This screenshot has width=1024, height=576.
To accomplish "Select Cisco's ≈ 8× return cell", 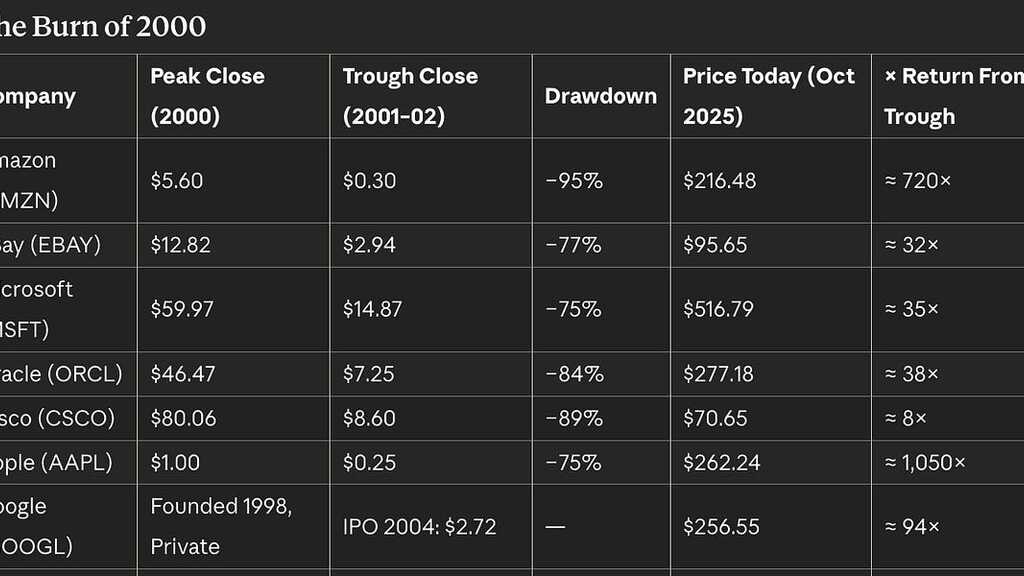I will click(x=906, y=418).
